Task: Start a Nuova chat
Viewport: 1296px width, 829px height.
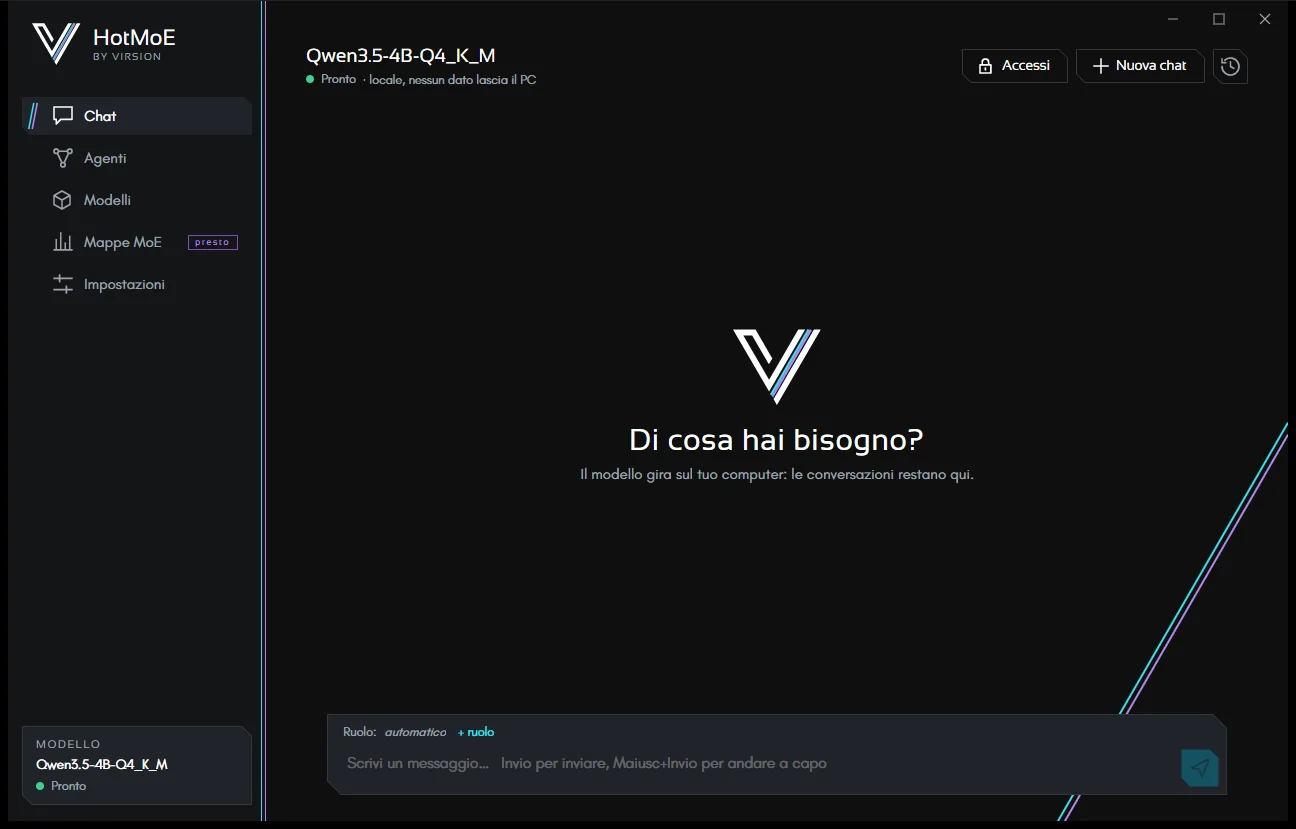Action: coord(1140,66)
